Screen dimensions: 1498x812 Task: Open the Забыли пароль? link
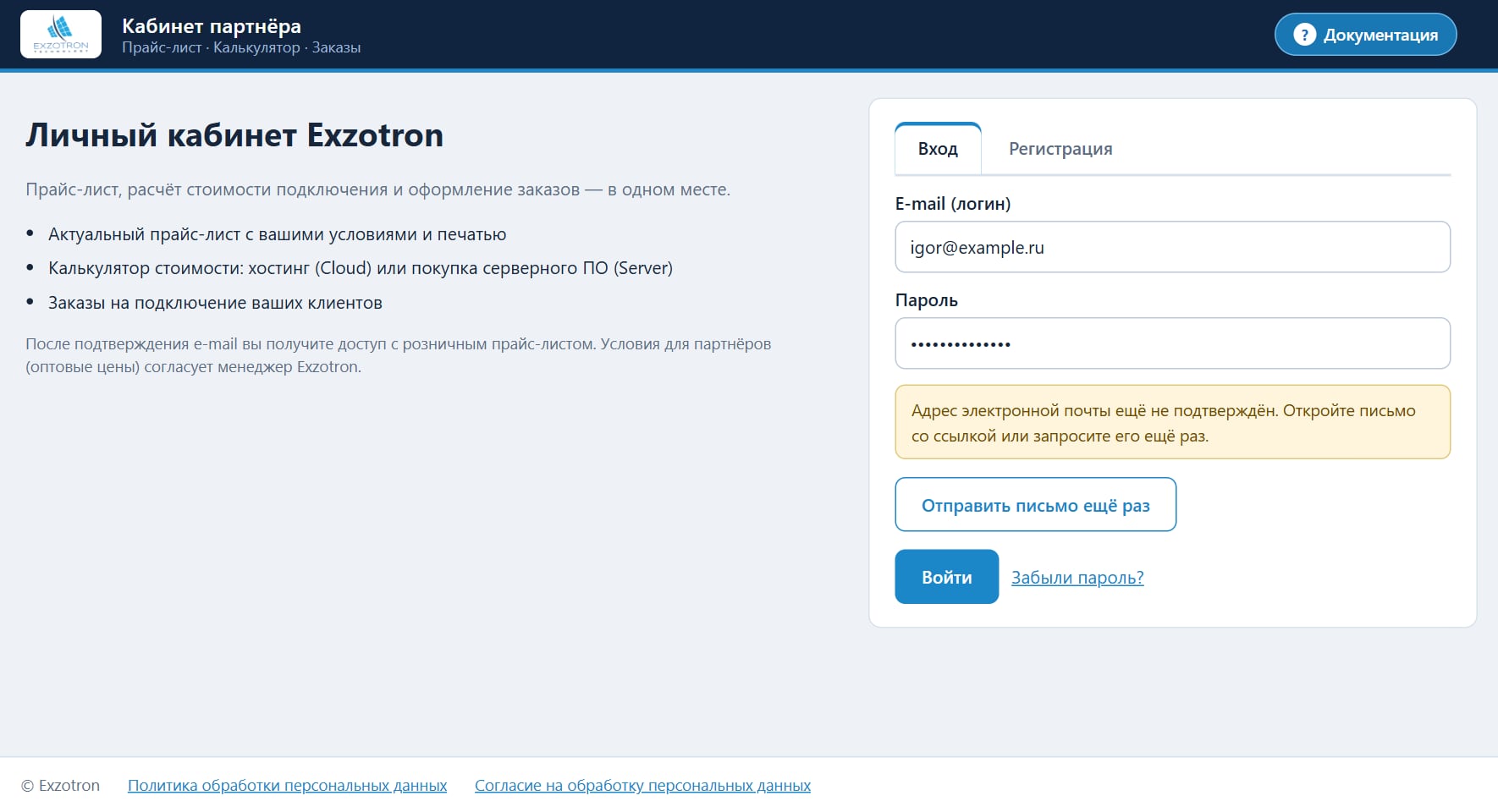tap(1077, 578)
